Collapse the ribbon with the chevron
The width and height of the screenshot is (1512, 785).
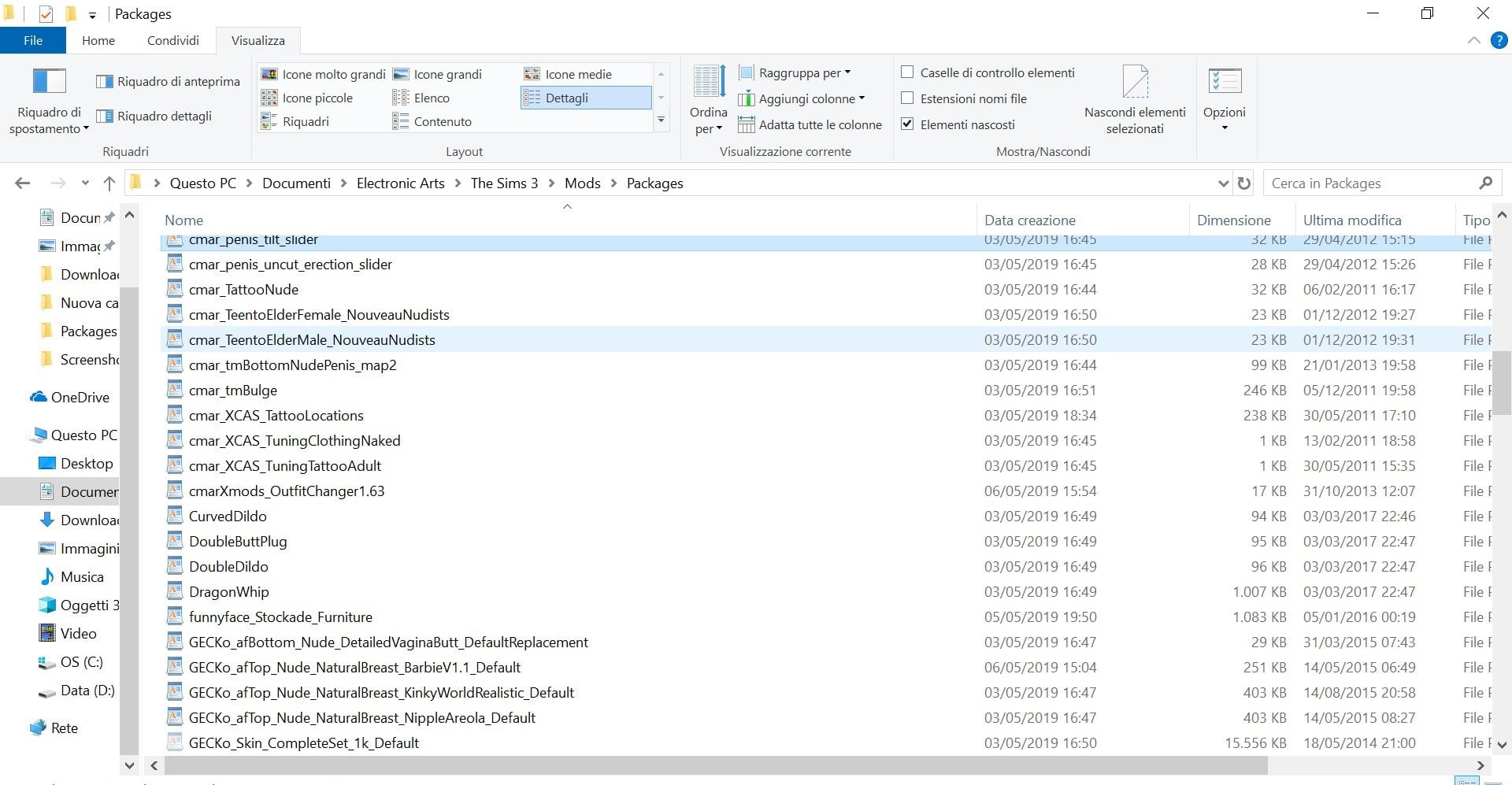tap(1473, 40)
